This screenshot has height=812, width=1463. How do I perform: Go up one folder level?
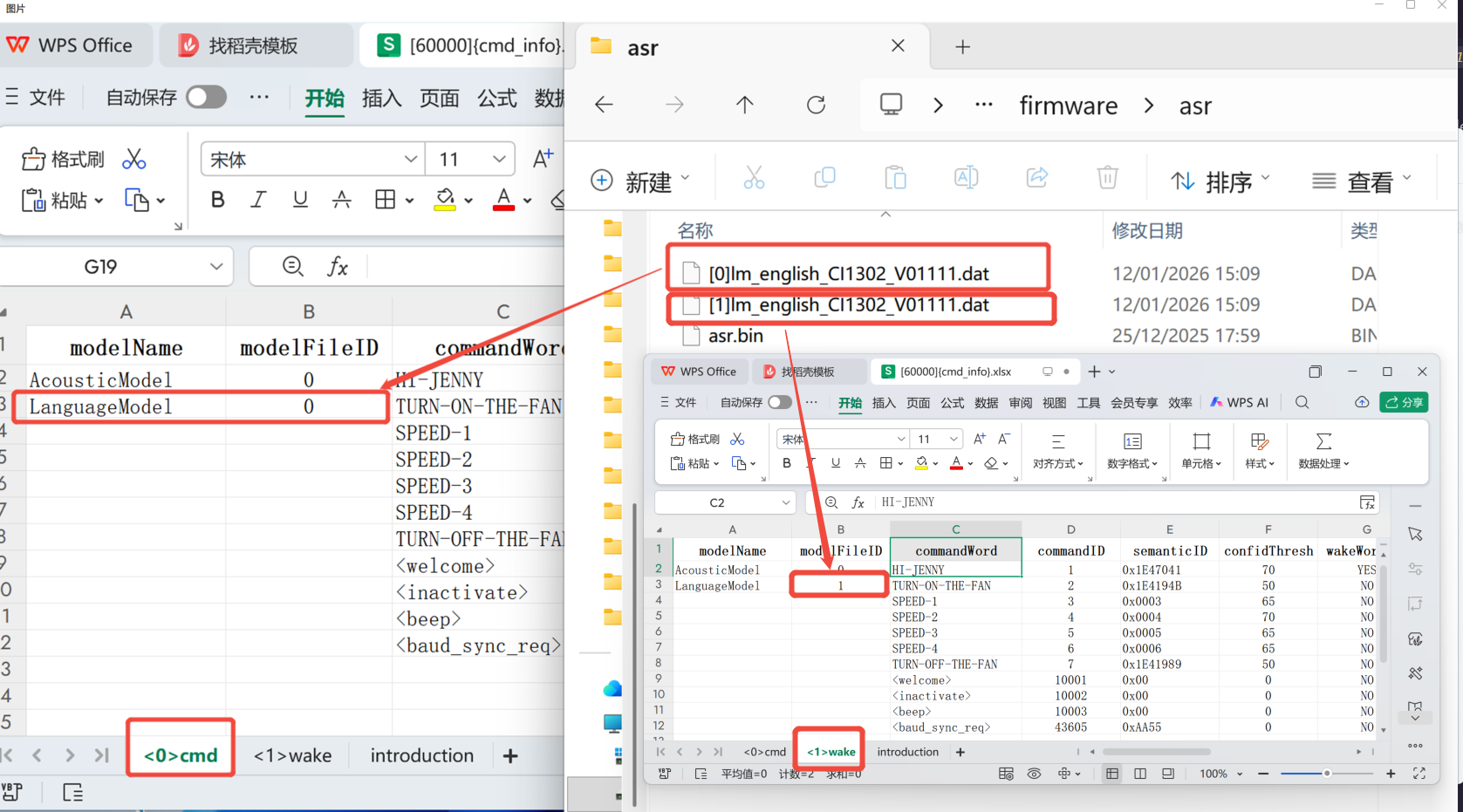point(744,106)
